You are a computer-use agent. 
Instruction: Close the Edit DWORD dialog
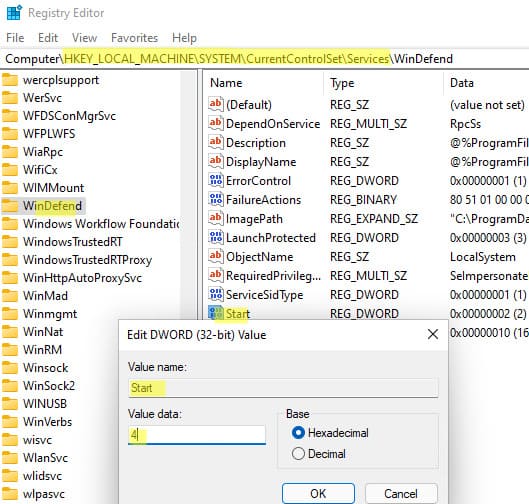tap(433, 334)
